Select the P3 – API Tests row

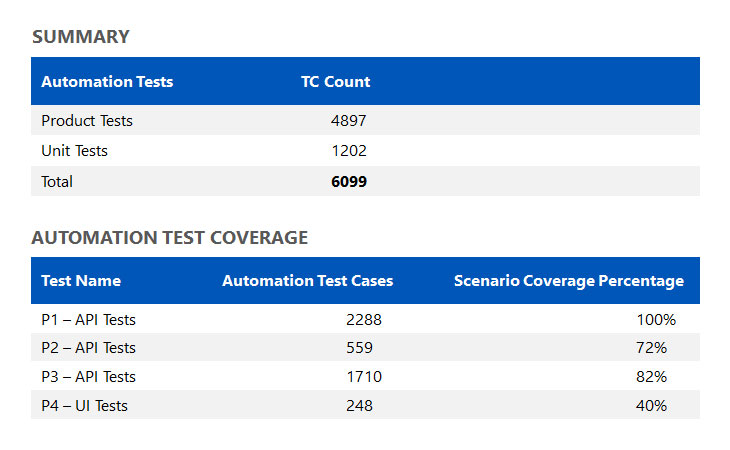click(x=88, y=377)
